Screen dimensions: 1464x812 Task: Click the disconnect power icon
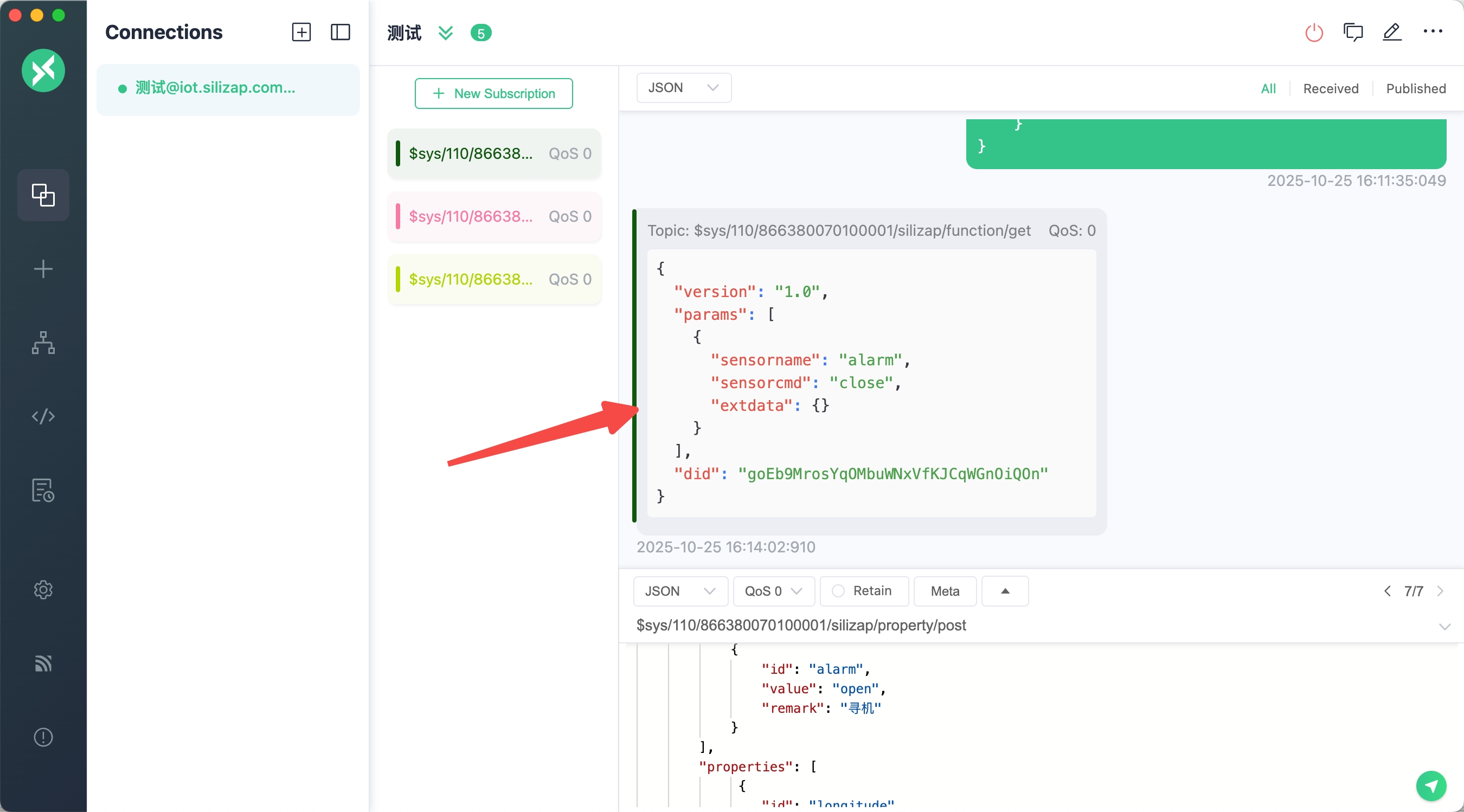pos(1313,33)
